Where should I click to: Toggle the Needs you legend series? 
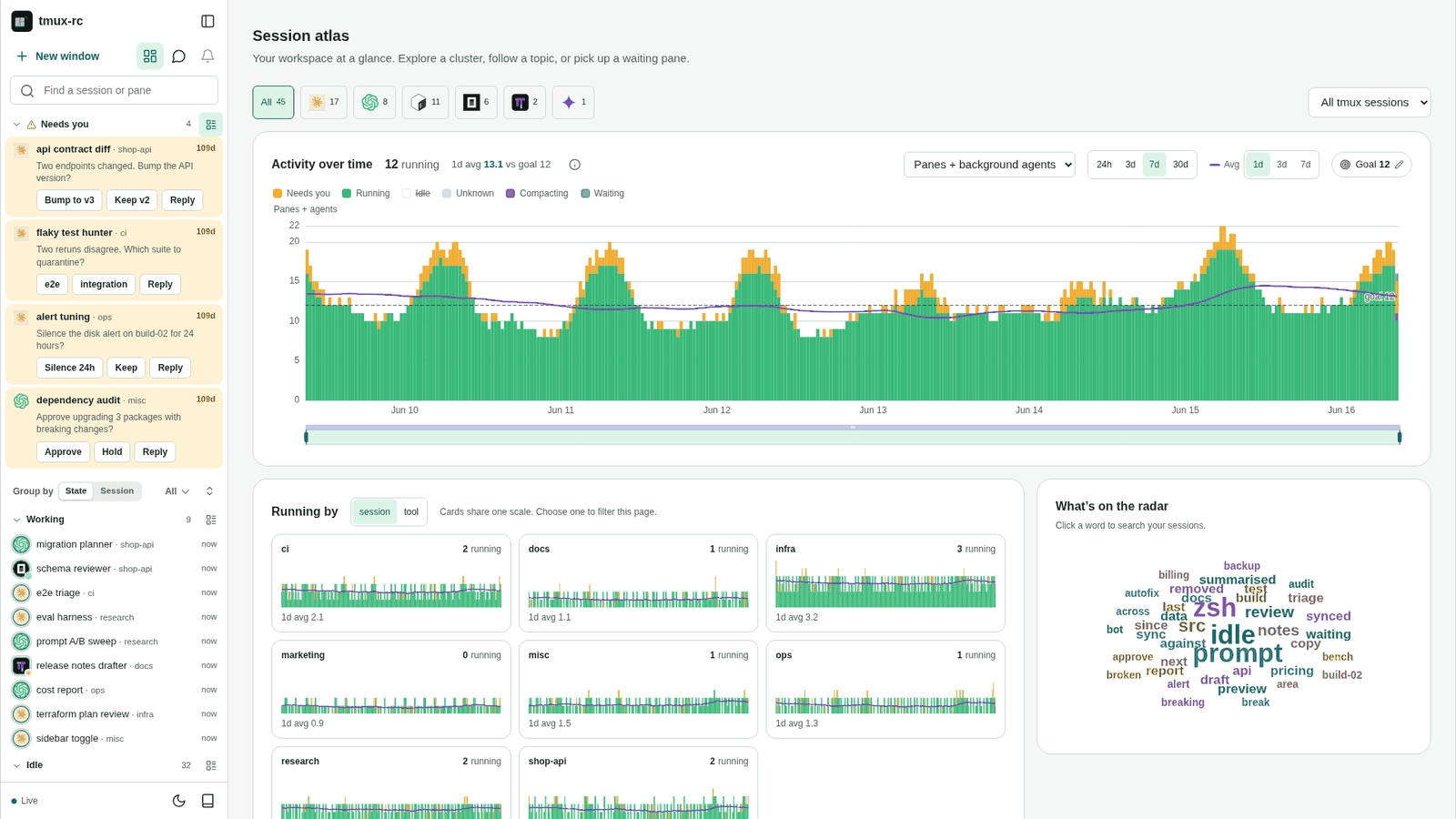coord(301,194)
